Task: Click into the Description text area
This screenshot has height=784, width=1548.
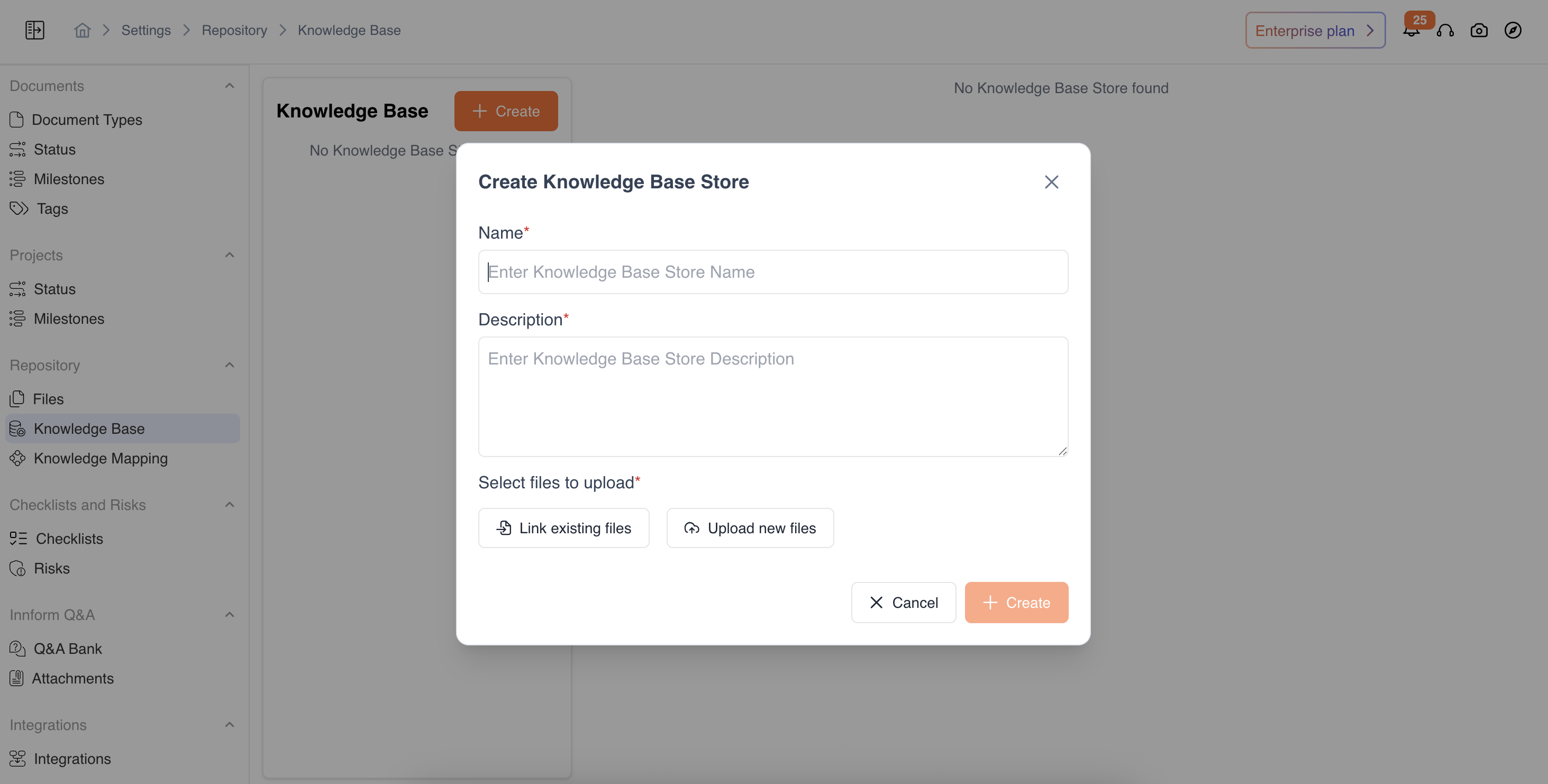Action: click(773, 397)
